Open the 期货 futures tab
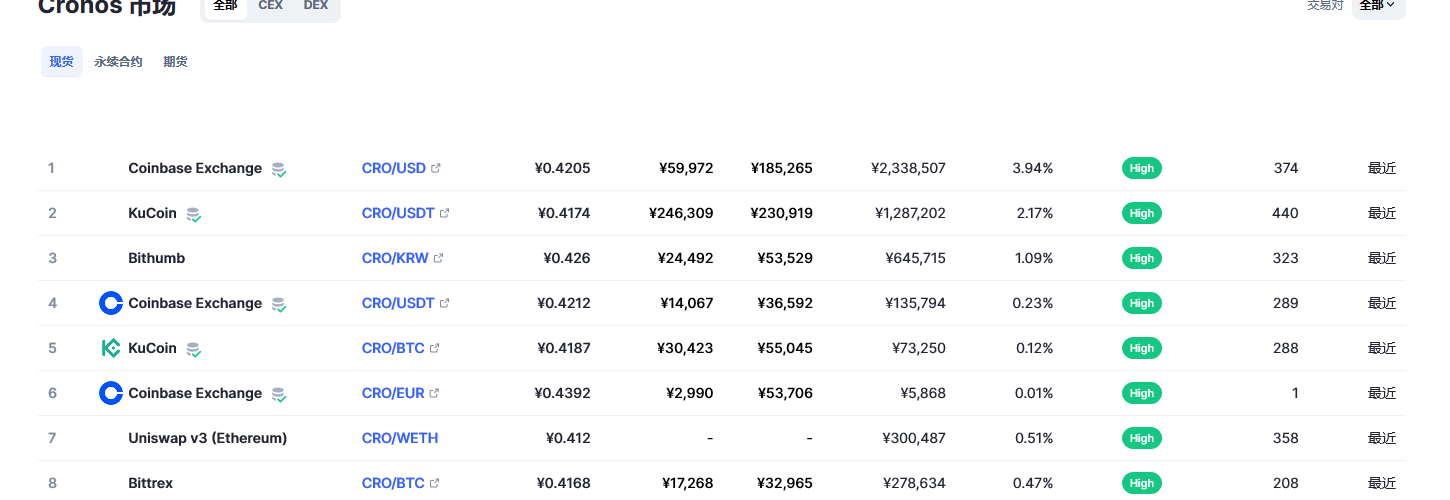 pos(175,62)
